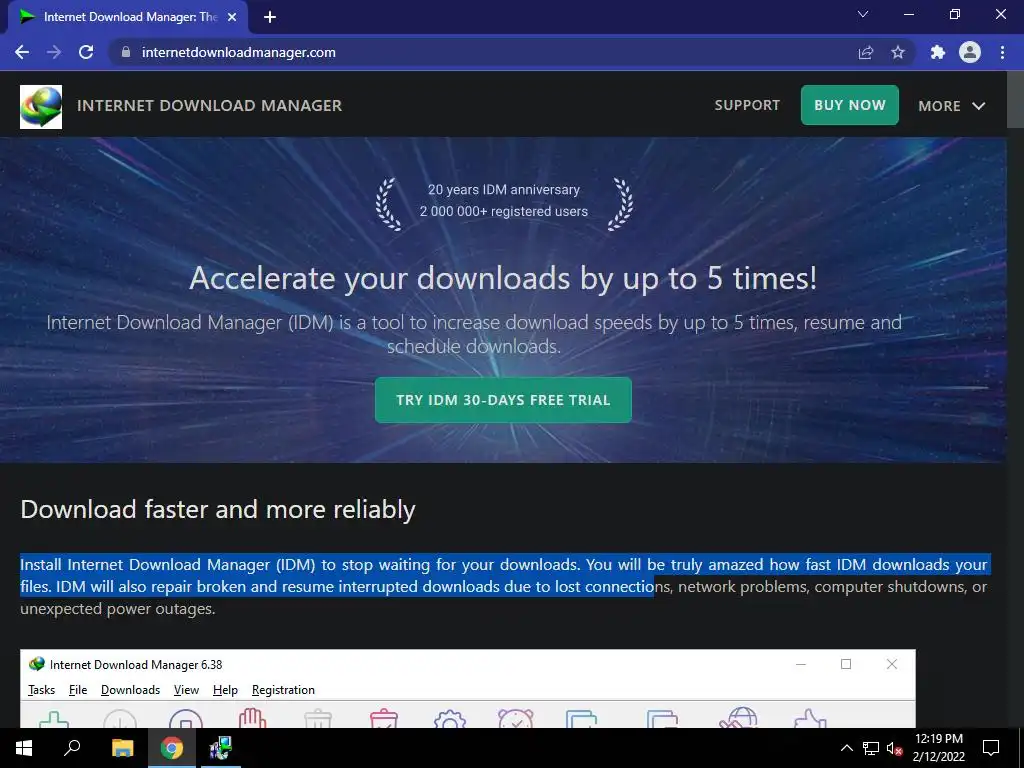Open the Windows Start menu
Viewport: 1024px width, 768px height.
click(x=24, y=748)
